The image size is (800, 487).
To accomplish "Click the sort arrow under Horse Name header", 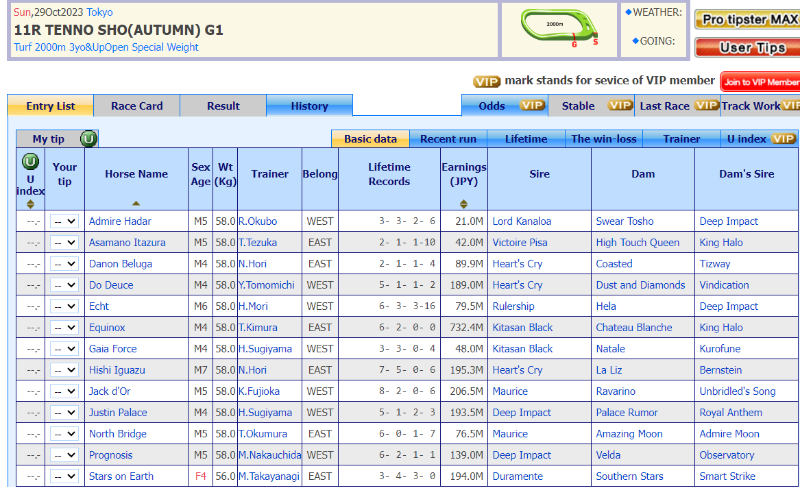I will (136, 203).
